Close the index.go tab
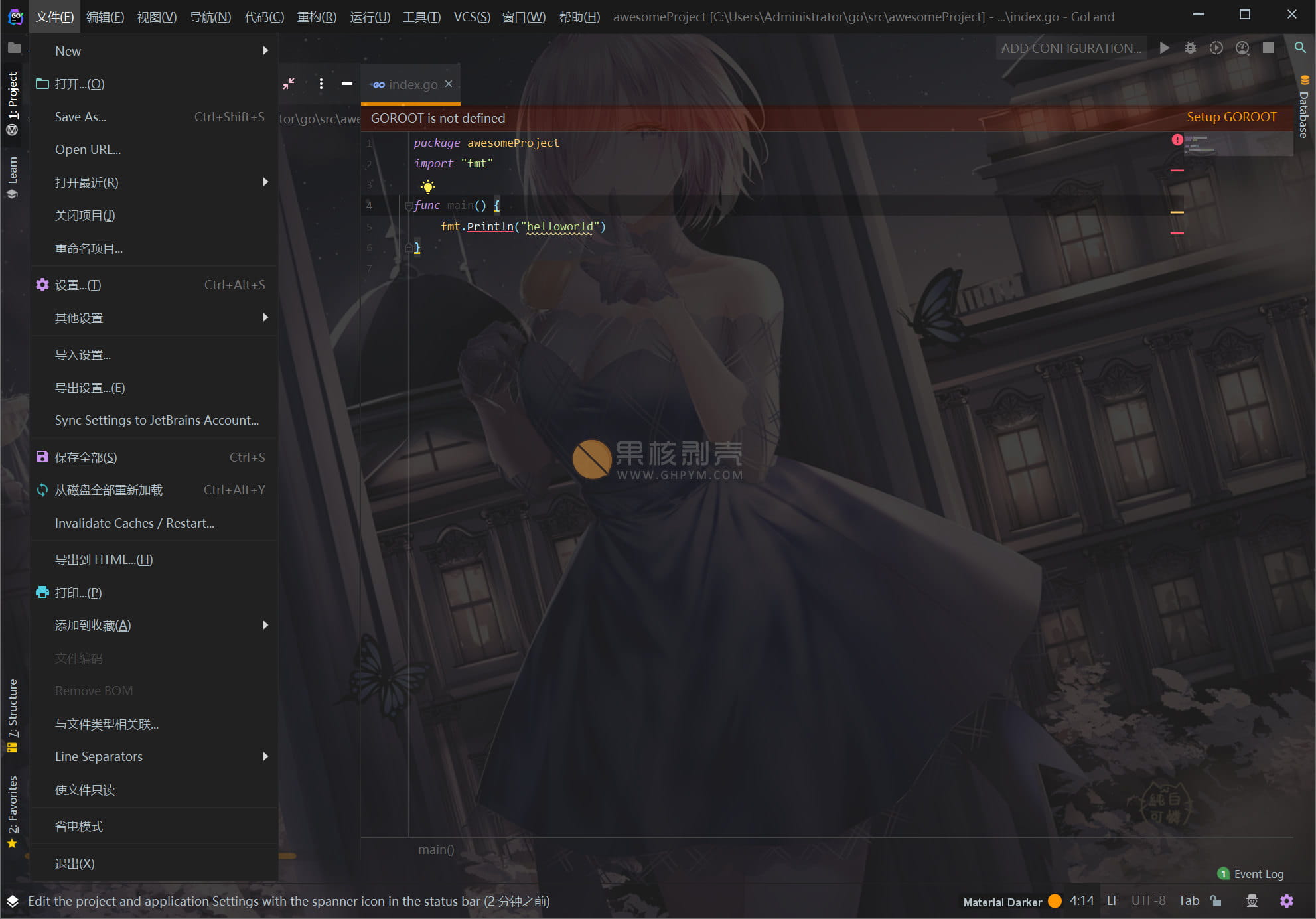Viewport: 1316px width, 919px height. click(449, 84)
